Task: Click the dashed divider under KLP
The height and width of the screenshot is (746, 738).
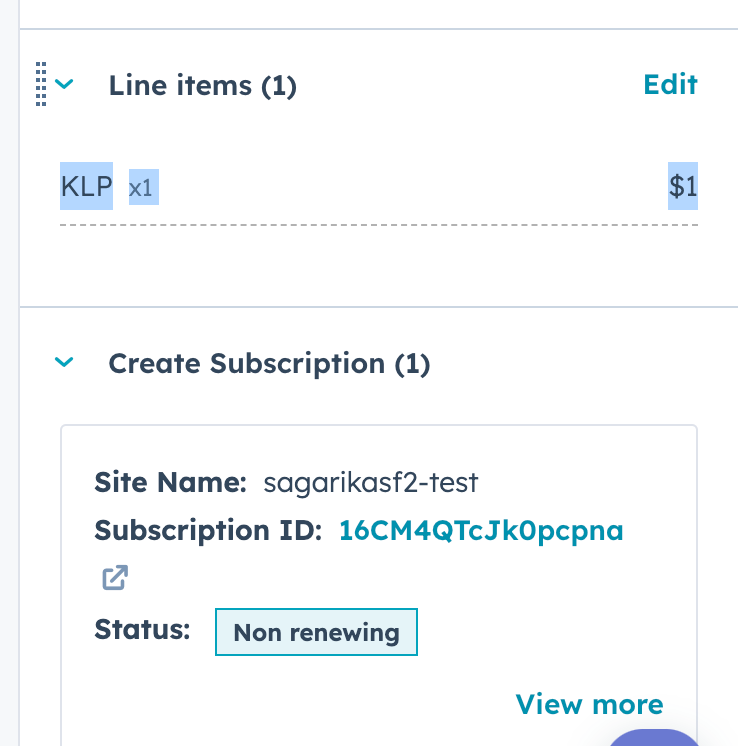Action: coord(378,225)
